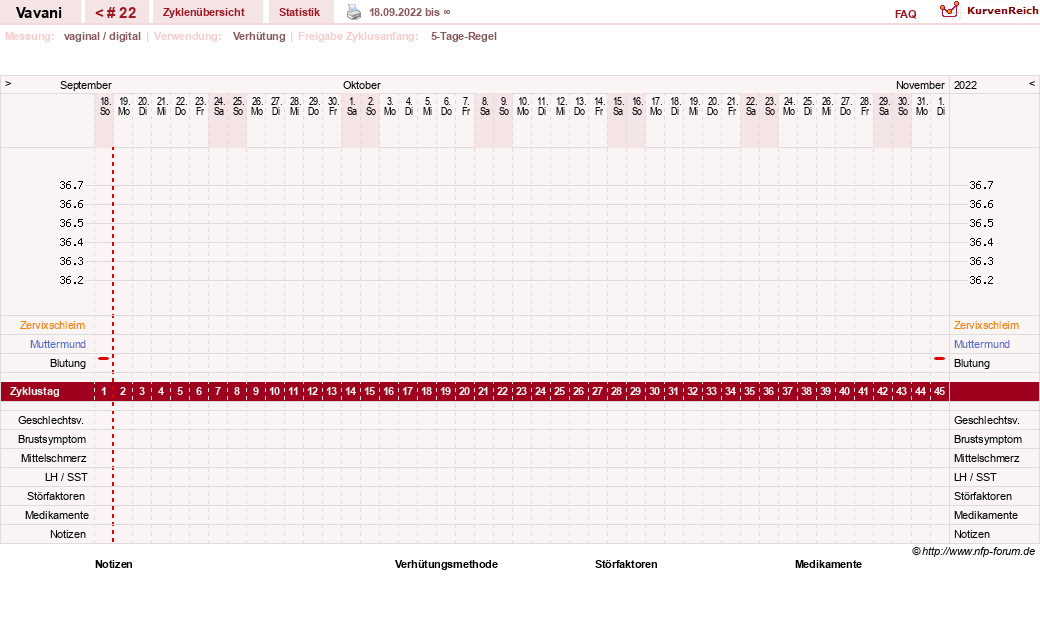Click the '1. Di' November date header

click(941, 106)
